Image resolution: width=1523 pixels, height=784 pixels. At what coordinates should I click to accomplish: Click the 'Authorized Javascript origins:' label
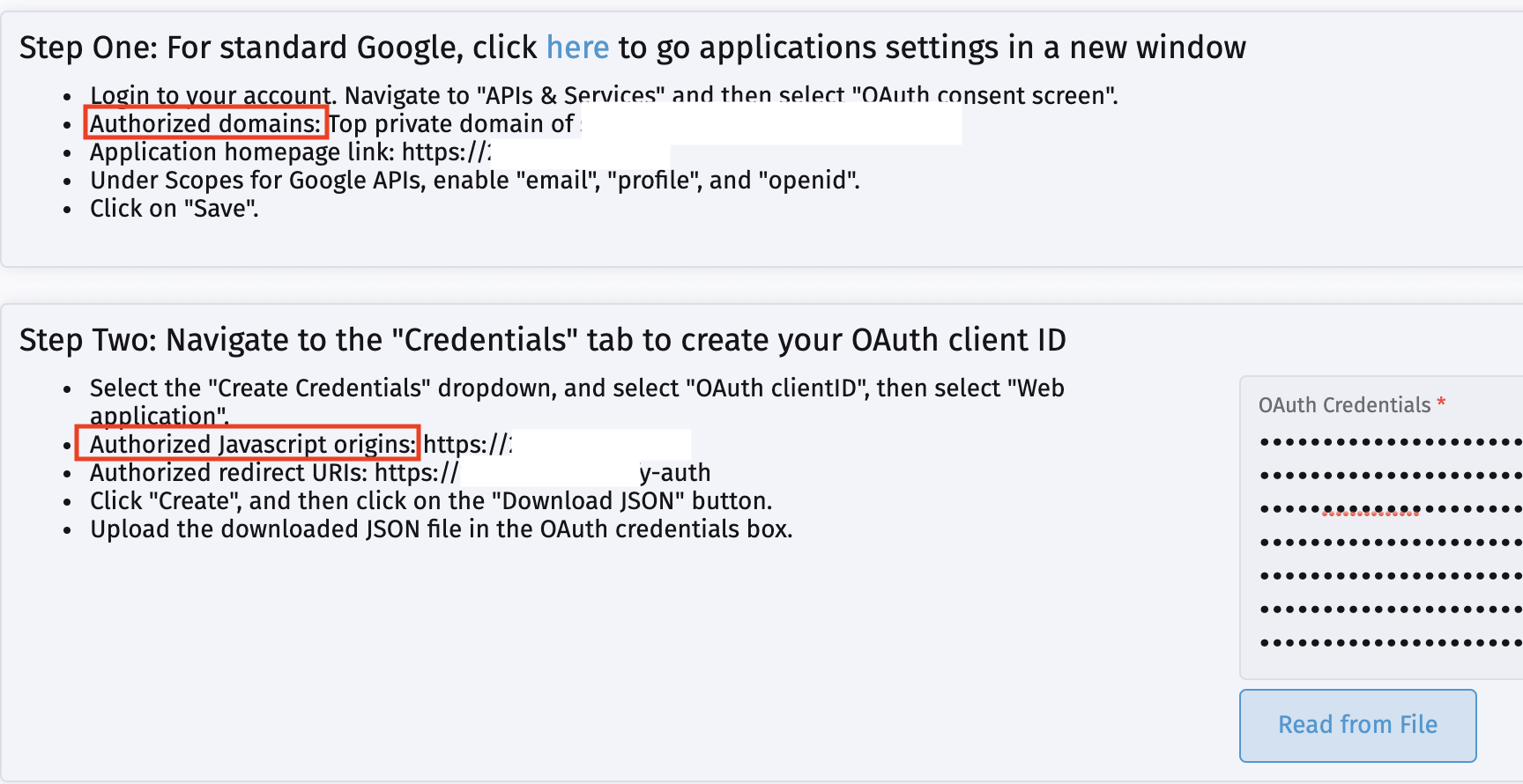pyautogui.click(x=253, y=444)
